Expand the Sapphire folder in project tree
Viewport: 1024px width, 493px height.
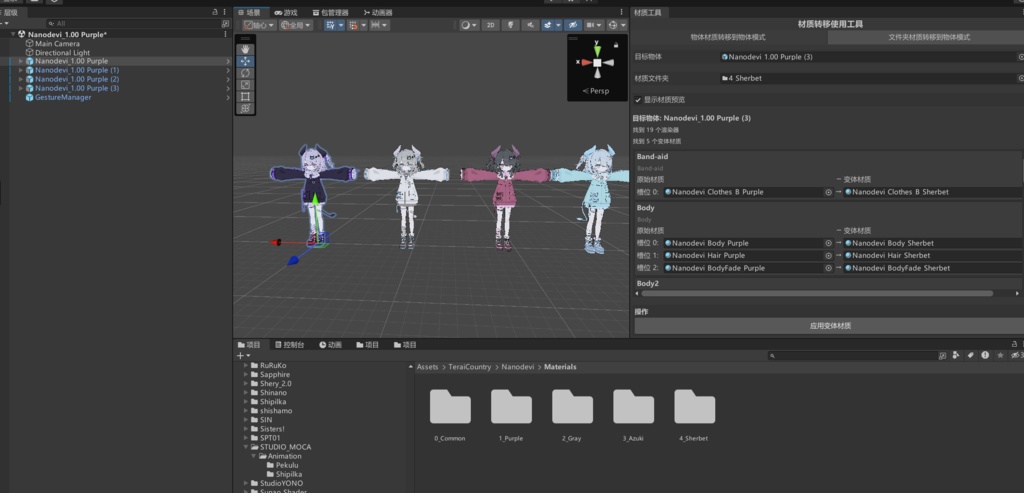click(246, 375)
